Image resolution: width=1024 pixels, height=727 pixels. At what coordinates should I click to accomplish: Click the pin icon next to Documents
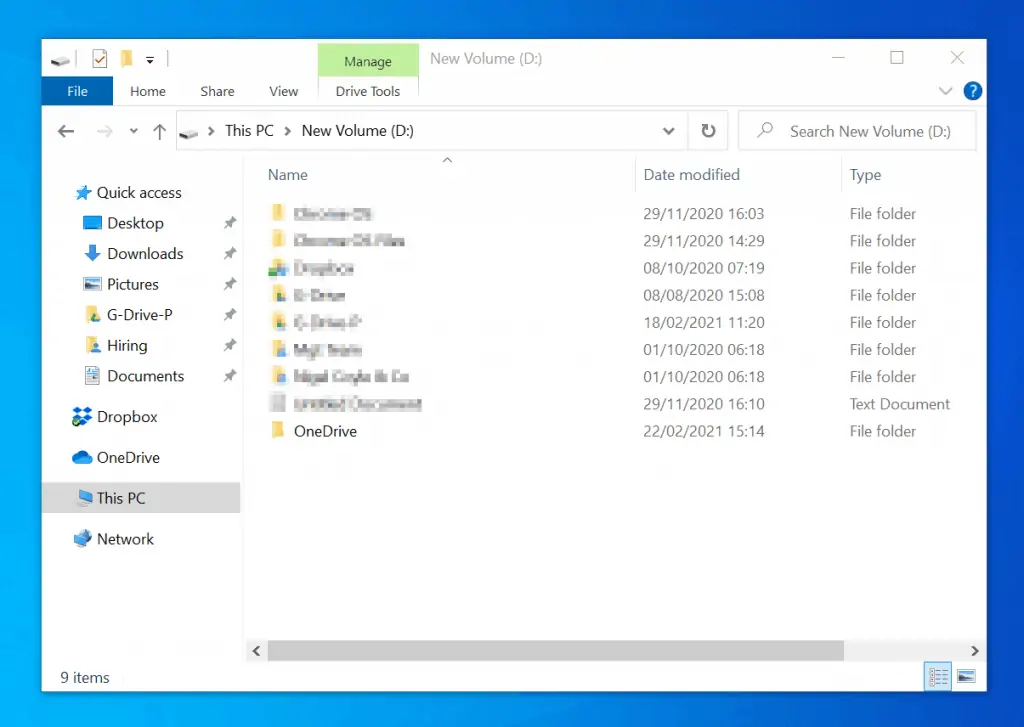(229, 376)
